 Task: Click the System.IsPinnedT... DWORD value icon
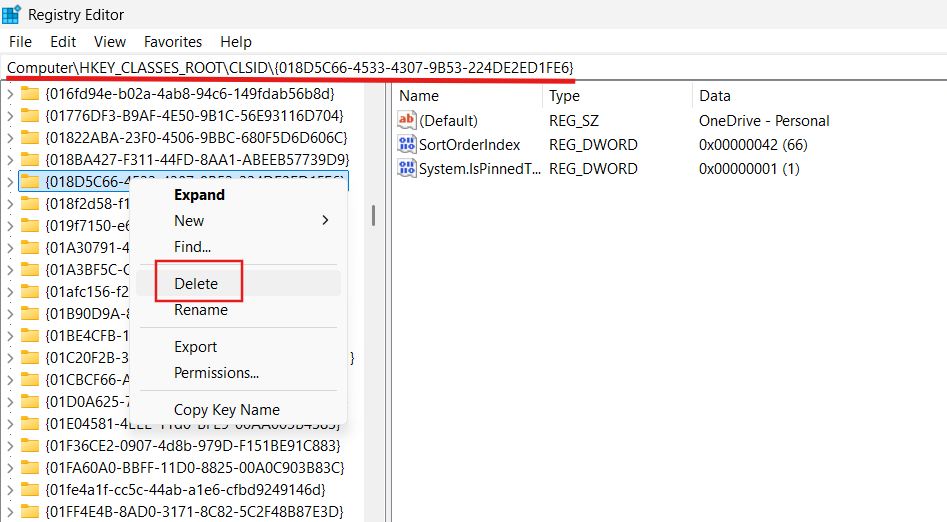406,169
